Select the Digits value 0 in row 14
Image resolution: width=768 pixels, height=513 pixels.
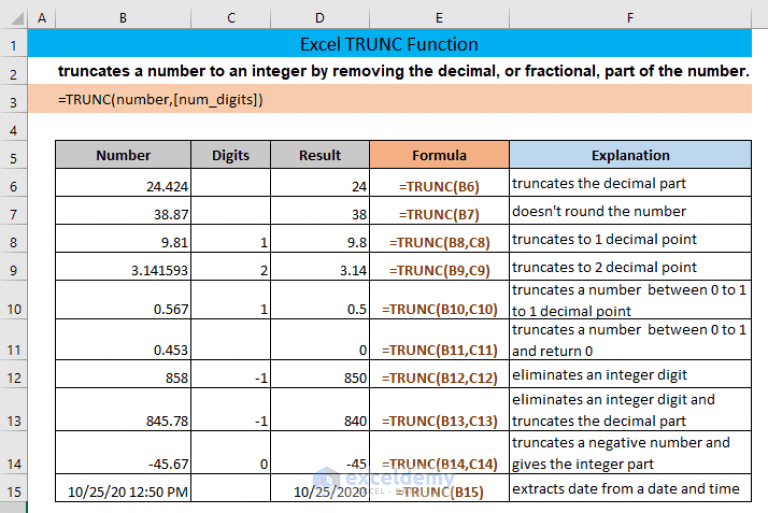[x=231, y=452]
